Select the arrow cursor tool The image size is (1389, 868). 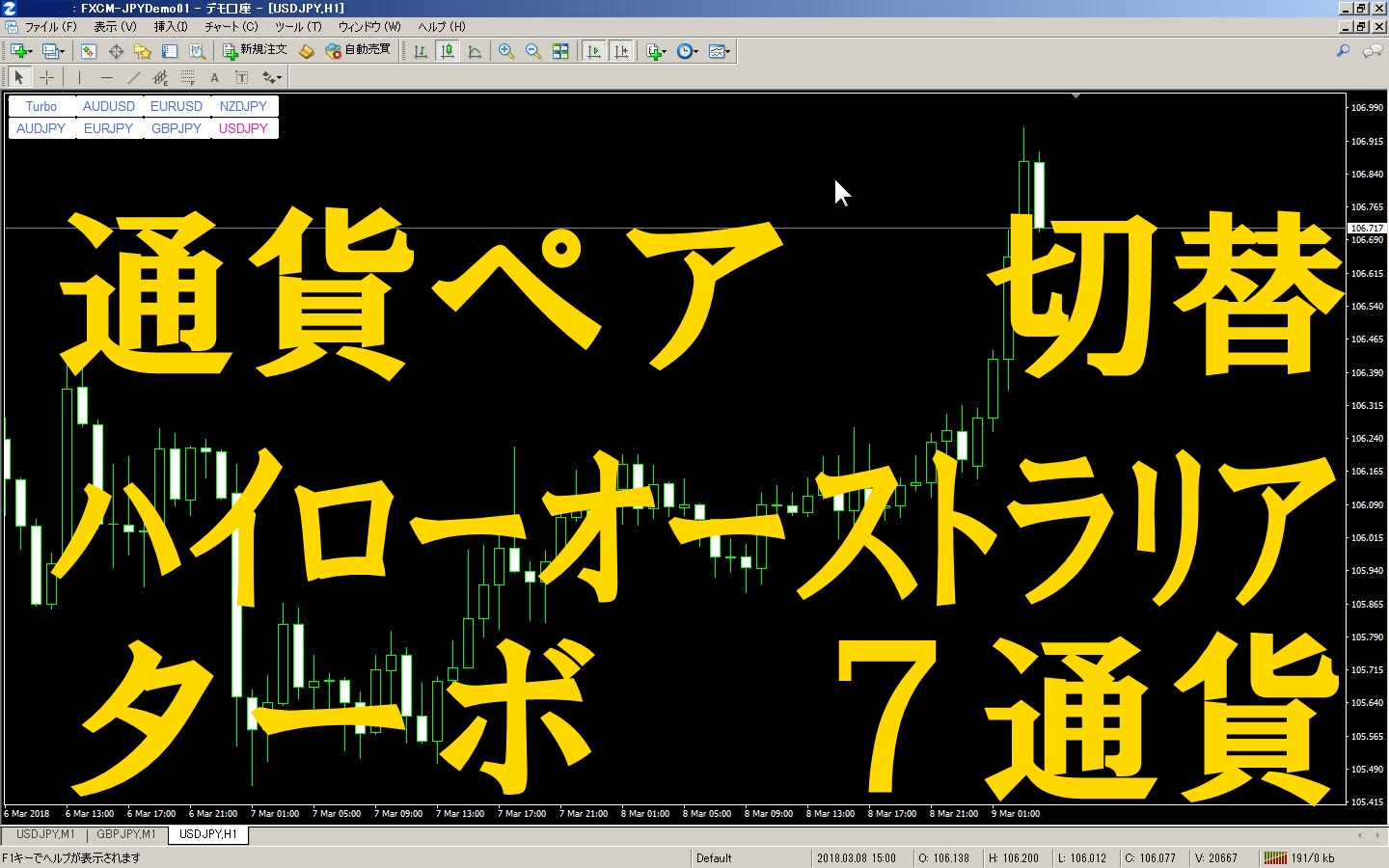point(19,77)
